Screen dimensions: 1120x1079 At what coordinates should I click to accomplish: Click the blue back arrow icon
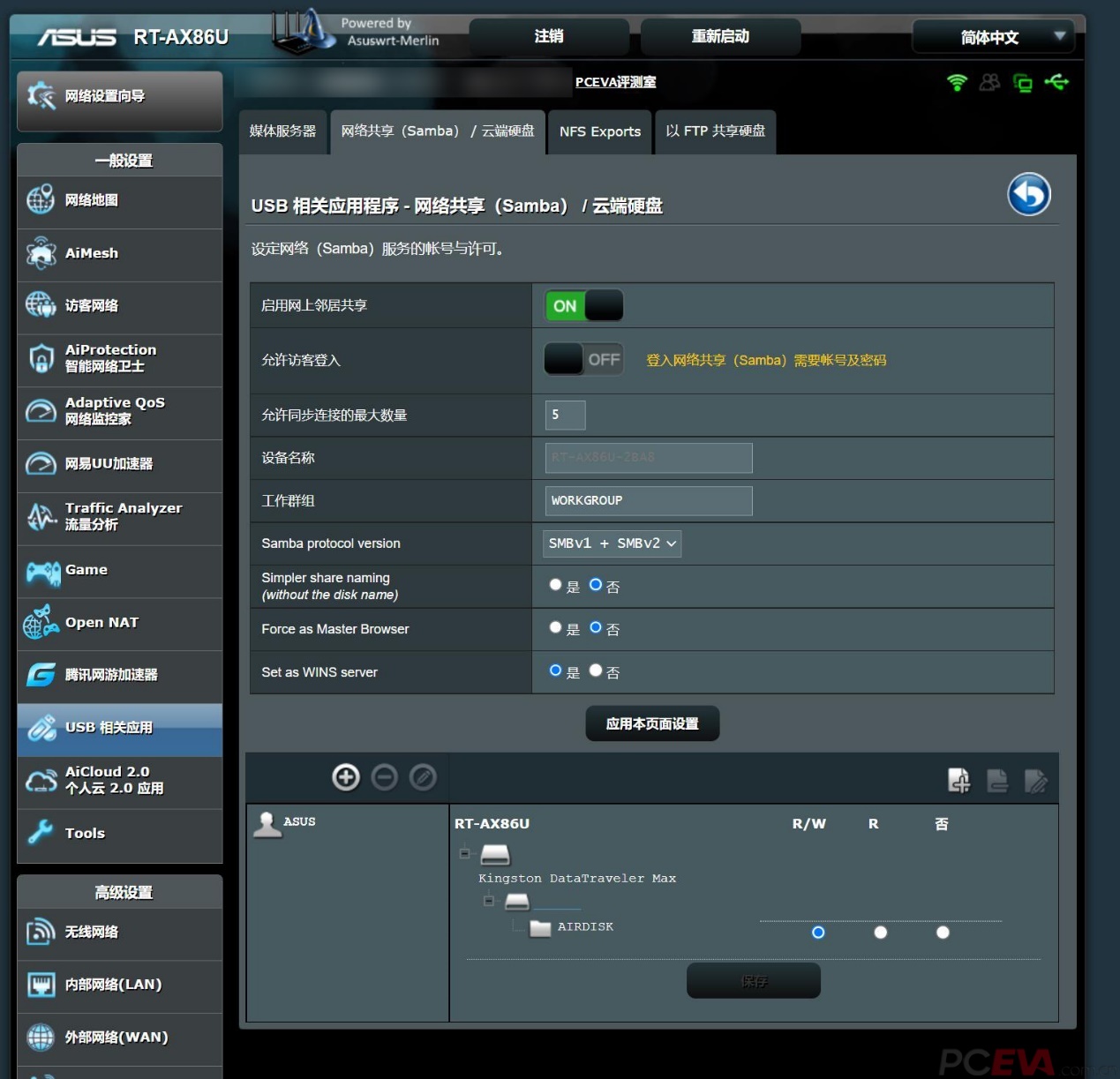click(x=1028, y=194)
